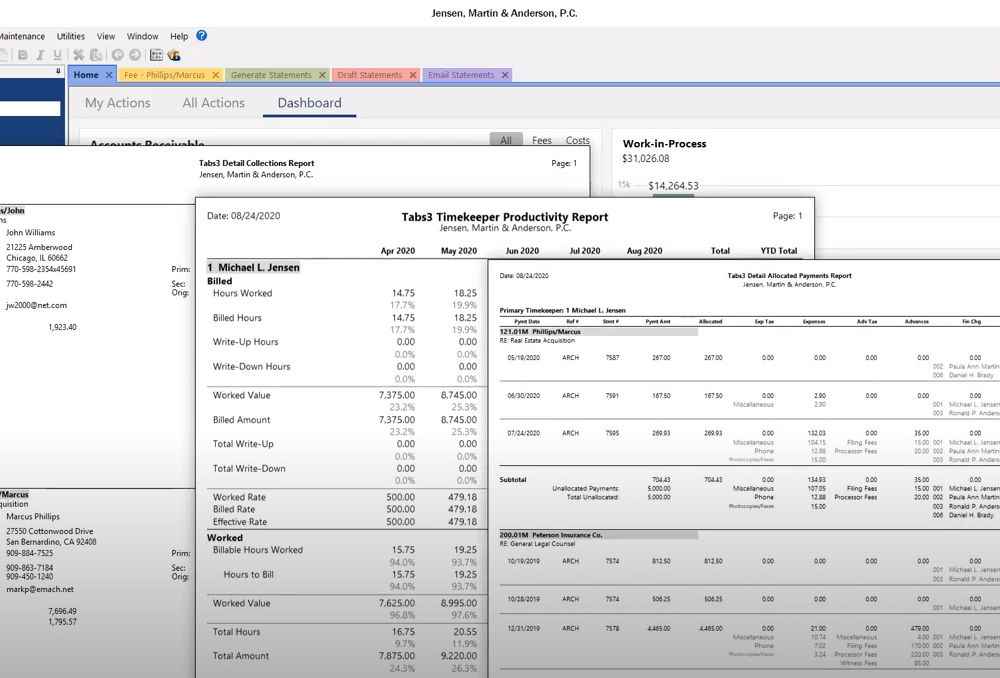Image resolution: width=1000 pixels, height=678 pixels.
Task: Select the Dashboard view
Action: [309, 103]
